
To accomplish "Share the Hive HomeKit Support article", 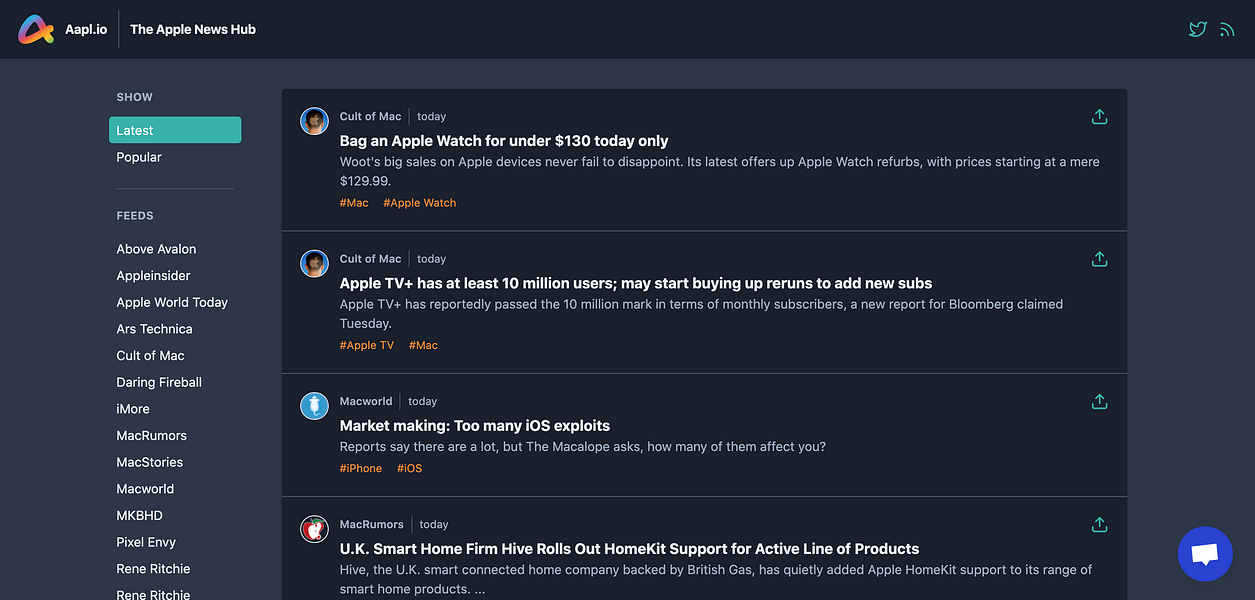I will (x=1099, y=524).
